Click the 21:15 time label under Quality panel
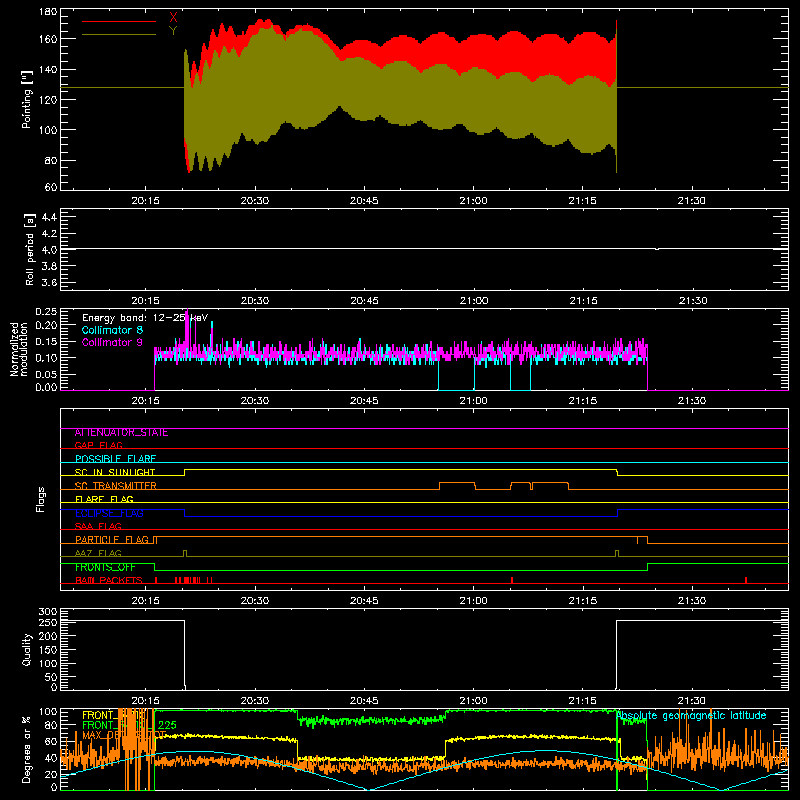 (x=583, y=701)
